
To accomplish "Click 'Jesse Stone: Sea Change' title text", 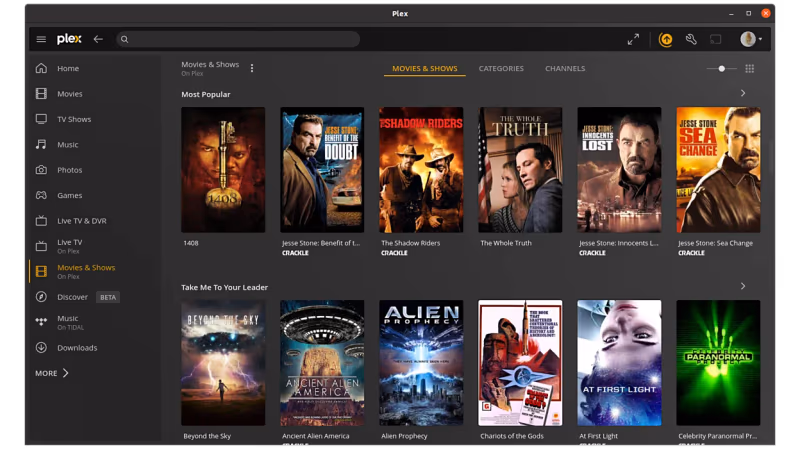I will (x=715, y=243).
